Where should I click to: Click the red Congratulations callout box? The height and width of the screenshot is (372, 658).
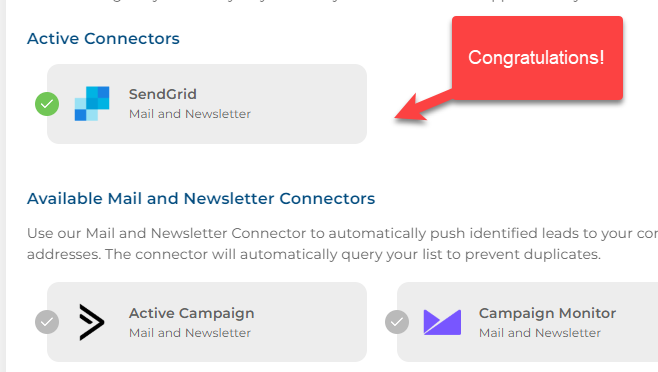click(x=537, y=58)
